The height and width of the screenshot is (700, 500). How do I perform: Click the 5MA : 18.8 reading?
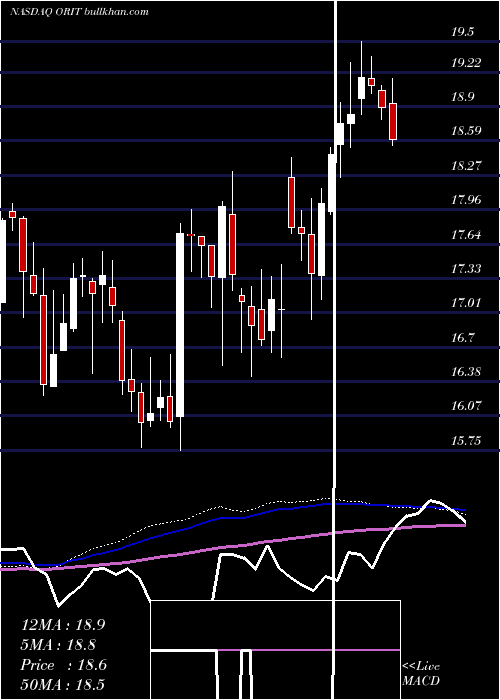(58, 645)
